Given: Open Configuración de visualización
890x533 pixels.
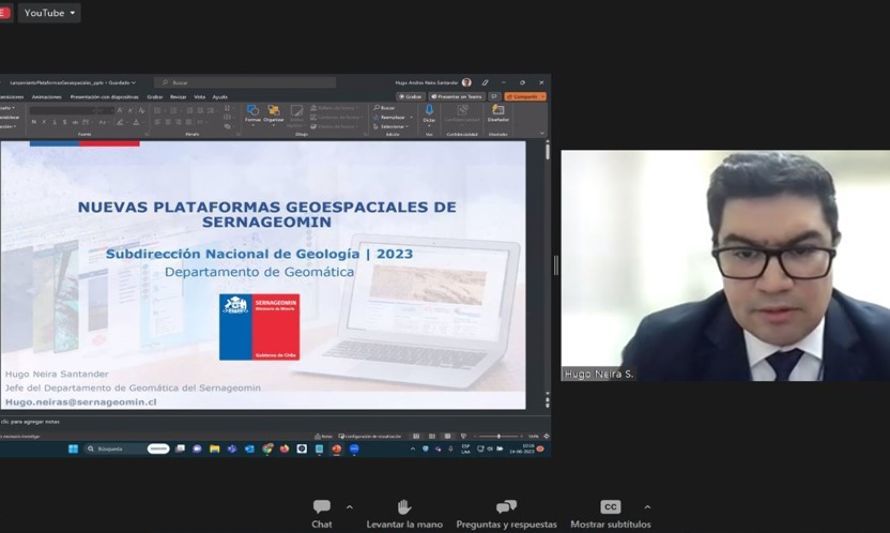Looking at the screenshot, I should click(370, 437).
